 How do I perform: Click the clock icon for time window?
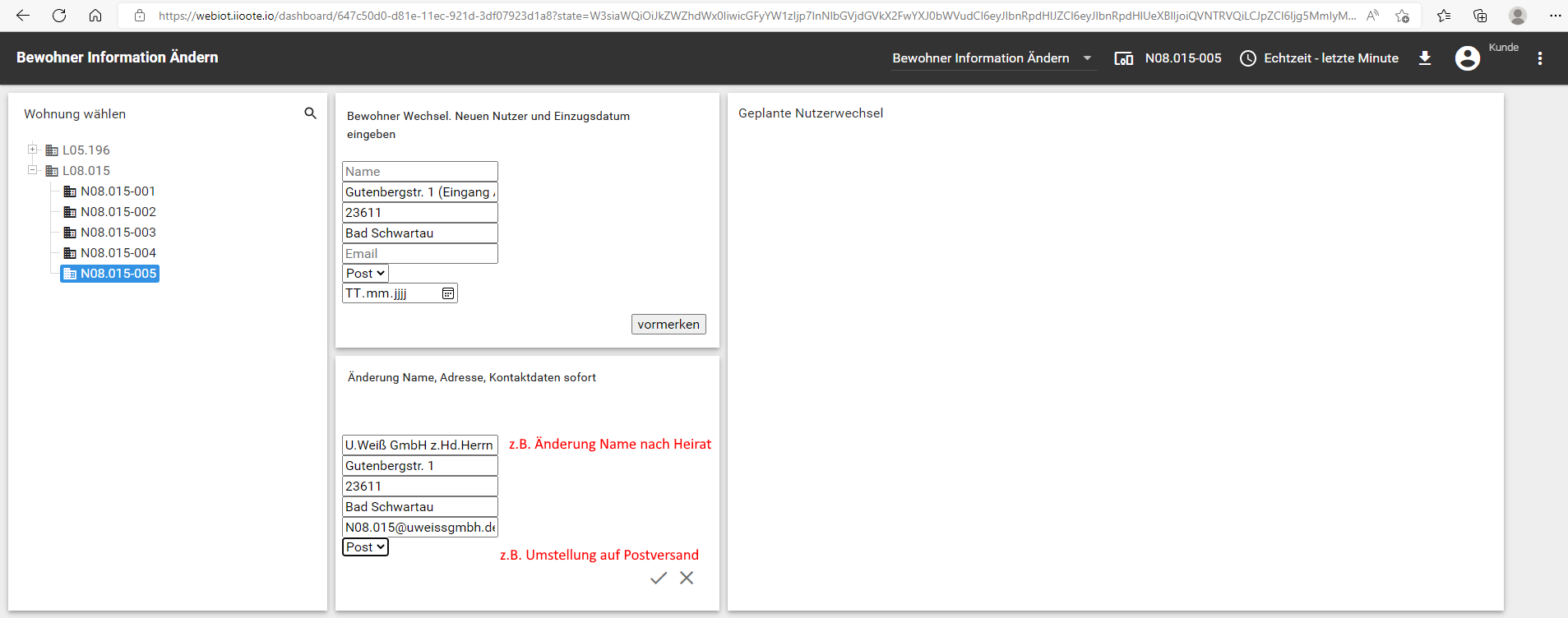pos(1248,58)
